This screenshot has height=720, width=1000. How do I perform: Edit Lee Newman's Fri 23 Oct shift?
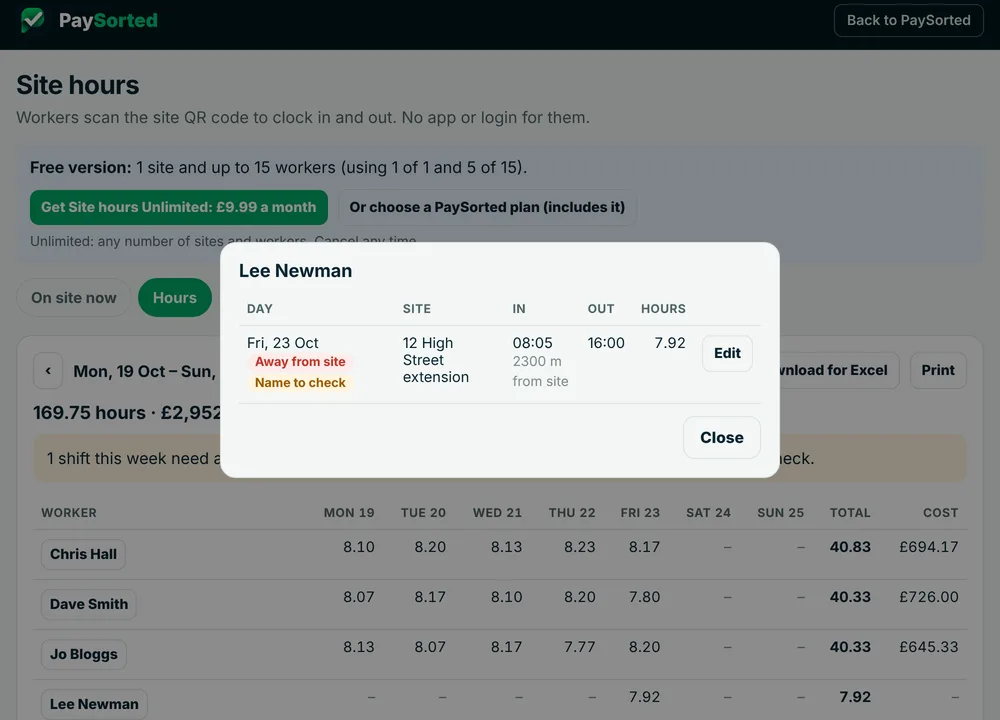(727, 353)
